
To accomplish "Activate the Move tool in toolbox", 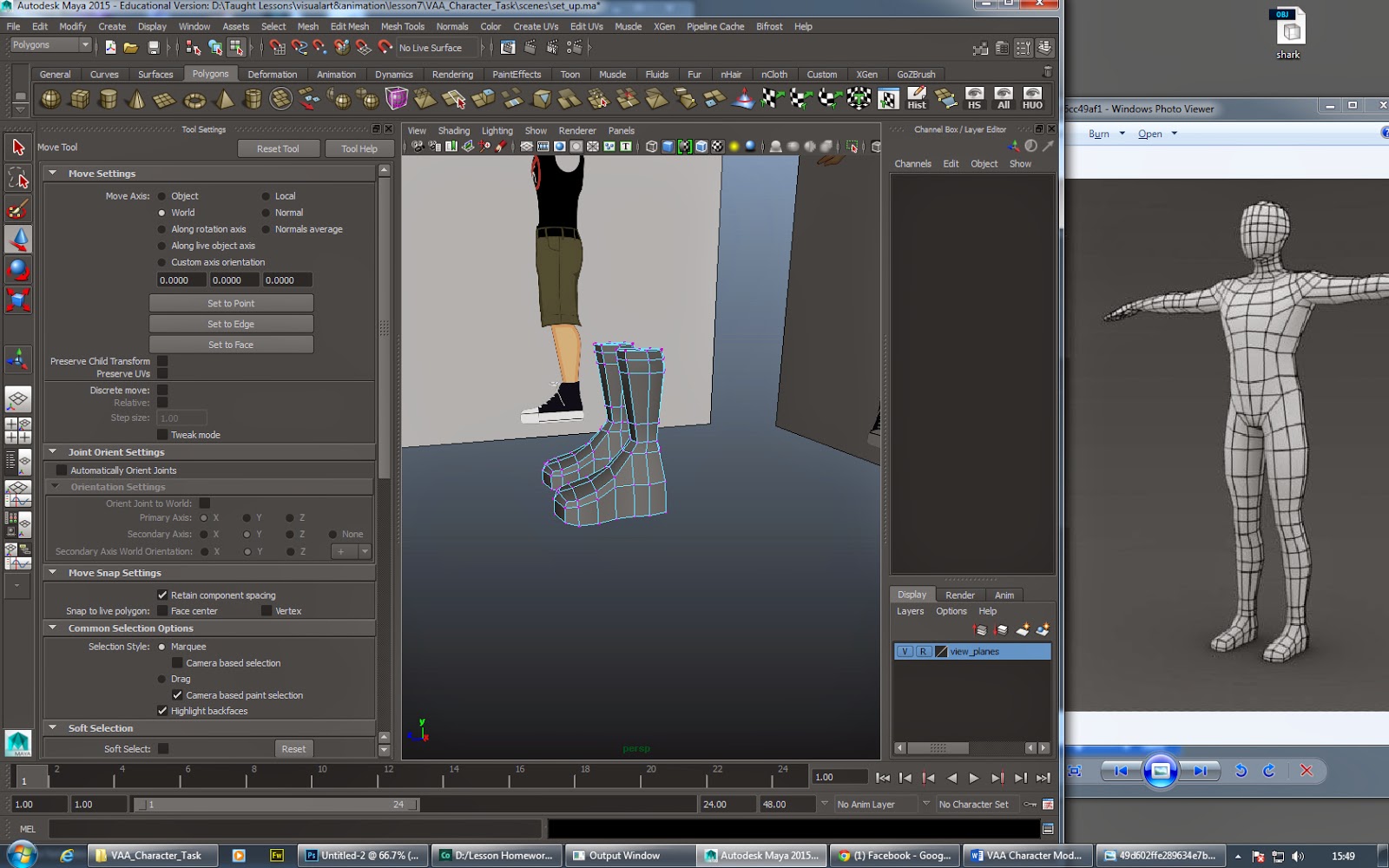I will click(x=18, y=240).
